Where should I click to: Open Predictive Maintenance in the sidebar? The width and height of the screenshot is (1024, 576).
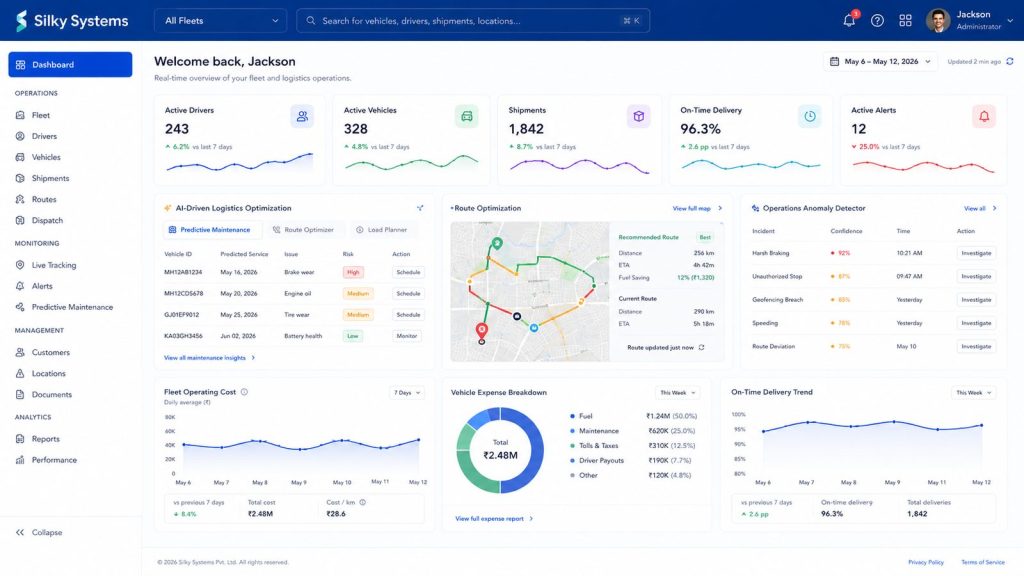pyautogui.click(x=70, y=307)
